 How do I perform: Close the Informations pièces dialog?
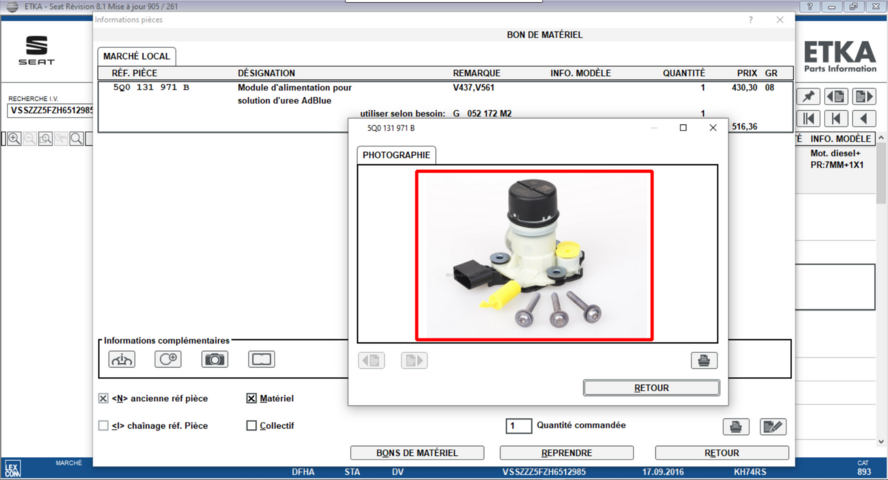(780, 20)
